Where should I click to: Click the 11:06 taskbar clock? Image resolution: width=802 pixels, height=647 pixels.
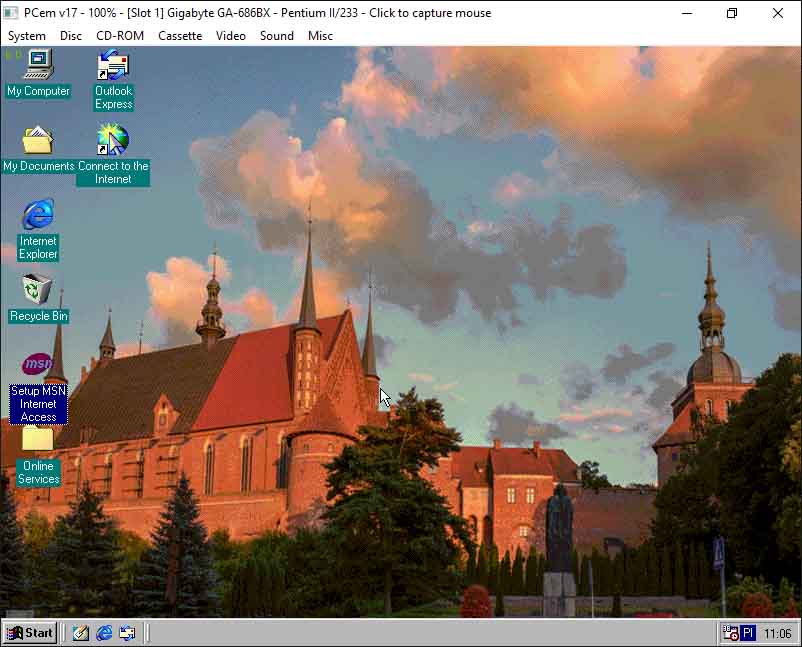tap(777, 634)
